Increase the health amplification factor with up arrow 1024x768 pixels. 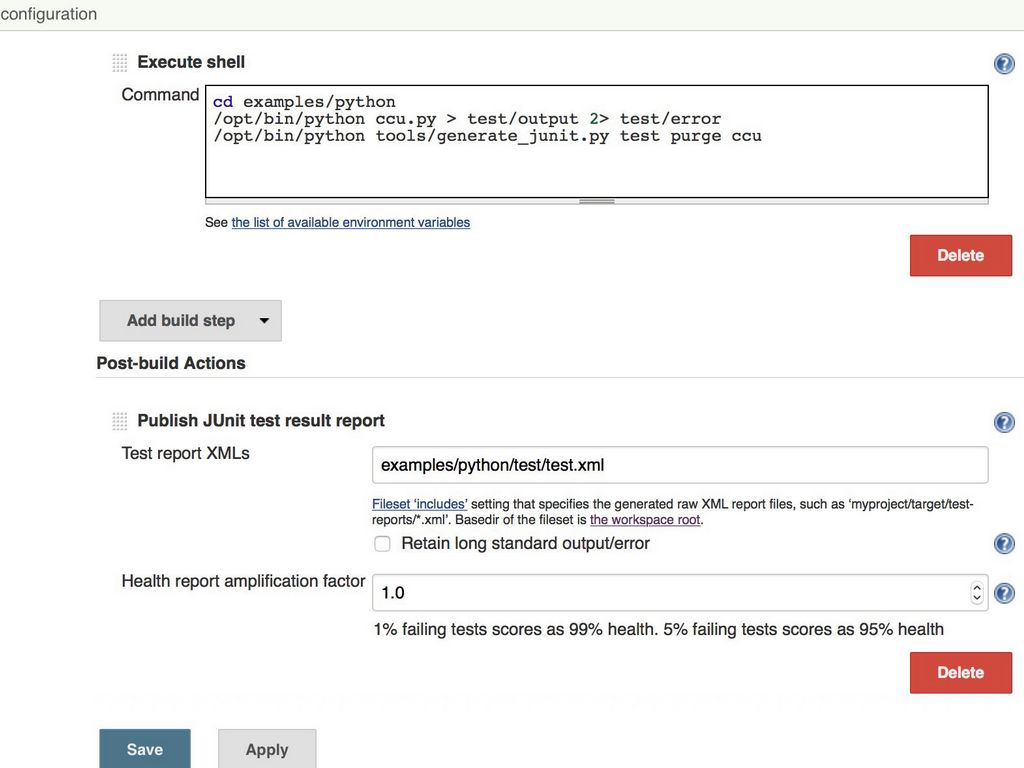(x=977, y=588)
